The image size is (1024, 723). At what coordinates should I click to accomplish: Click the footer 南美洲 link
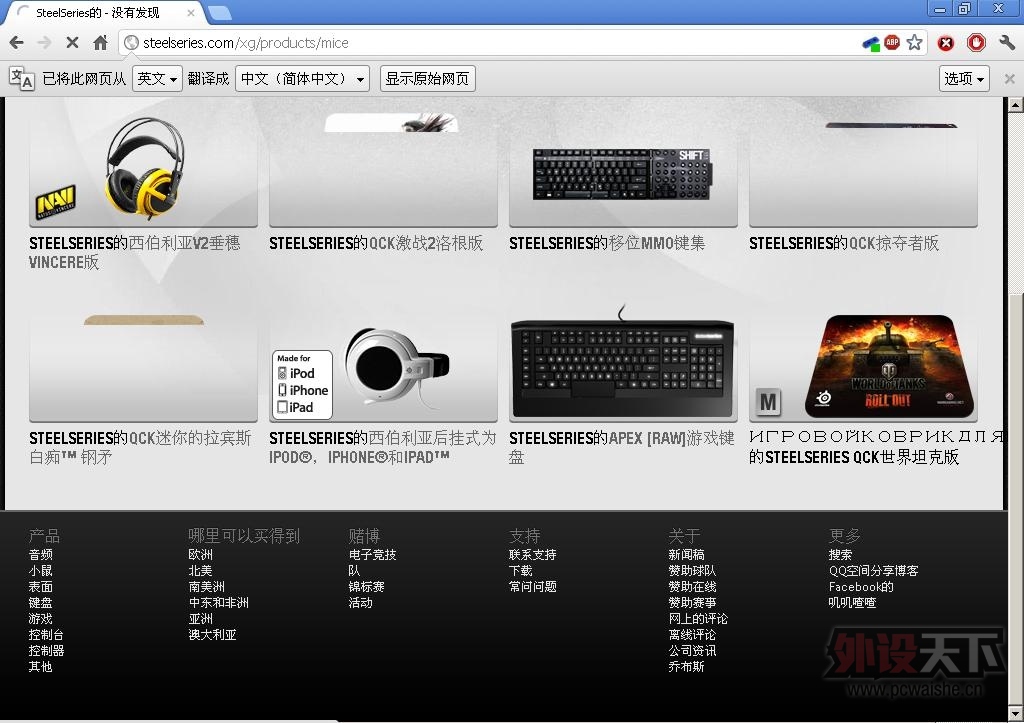[x=206, y=586]
